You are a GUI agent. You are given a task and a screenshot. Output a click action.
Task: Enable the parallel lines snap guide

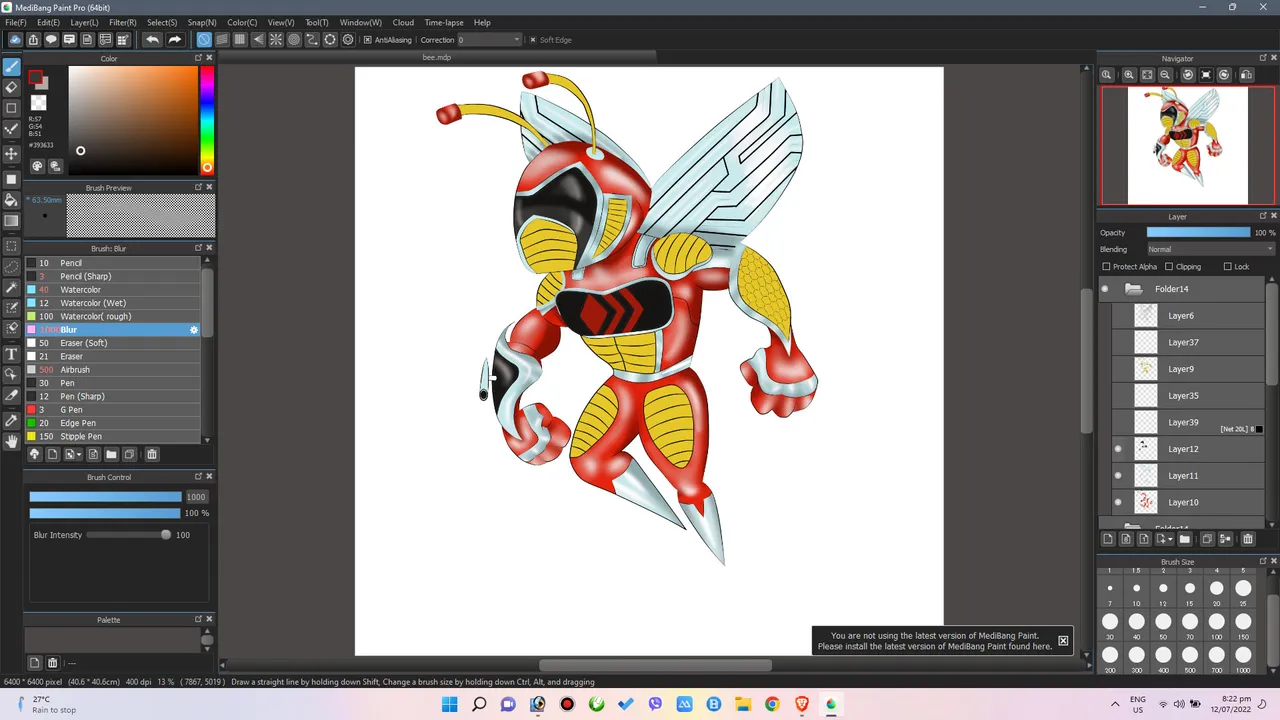tap(222, 40)
